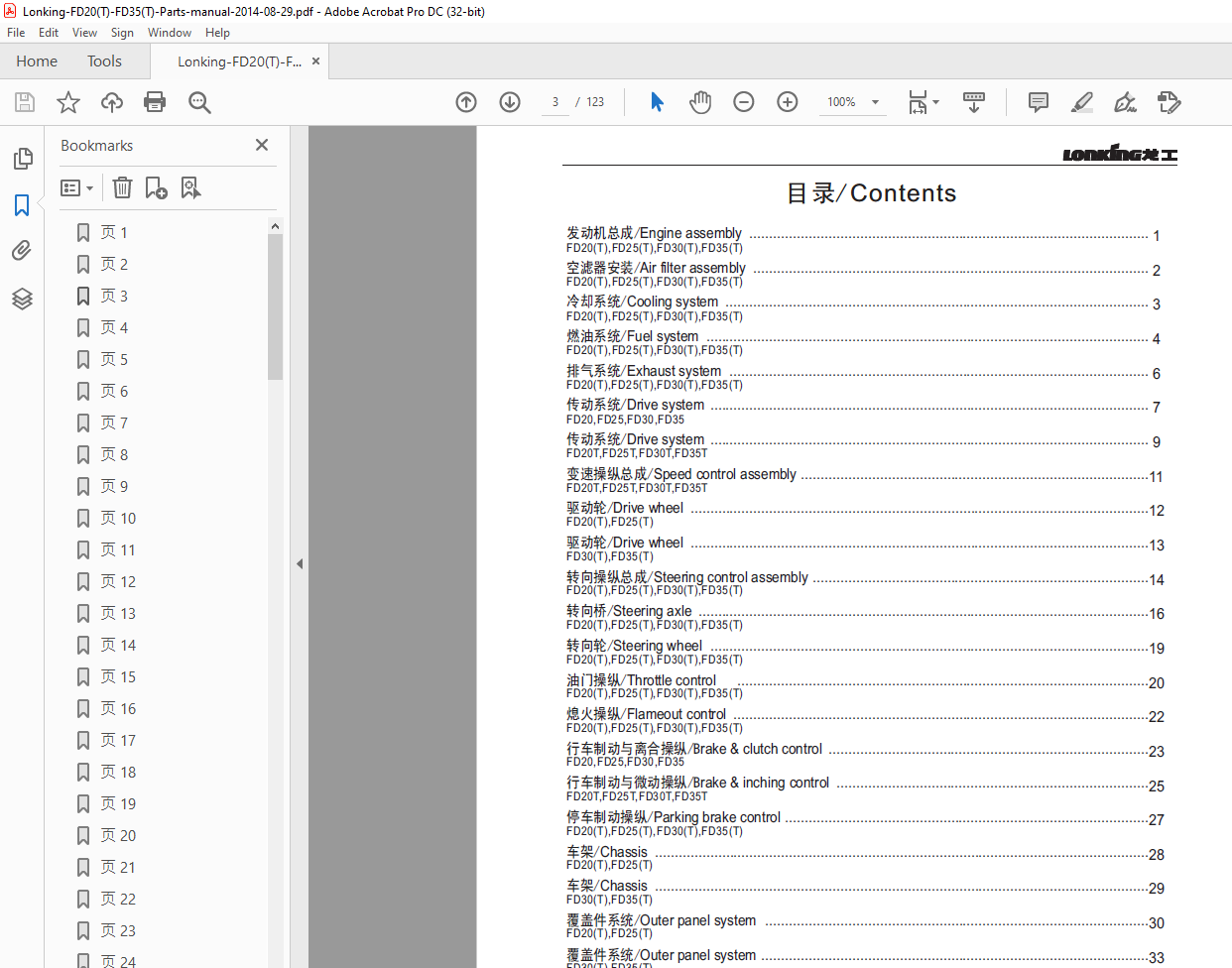Select bookmark 页 19
Screen dimensions: 1232x968
(118, 803)
